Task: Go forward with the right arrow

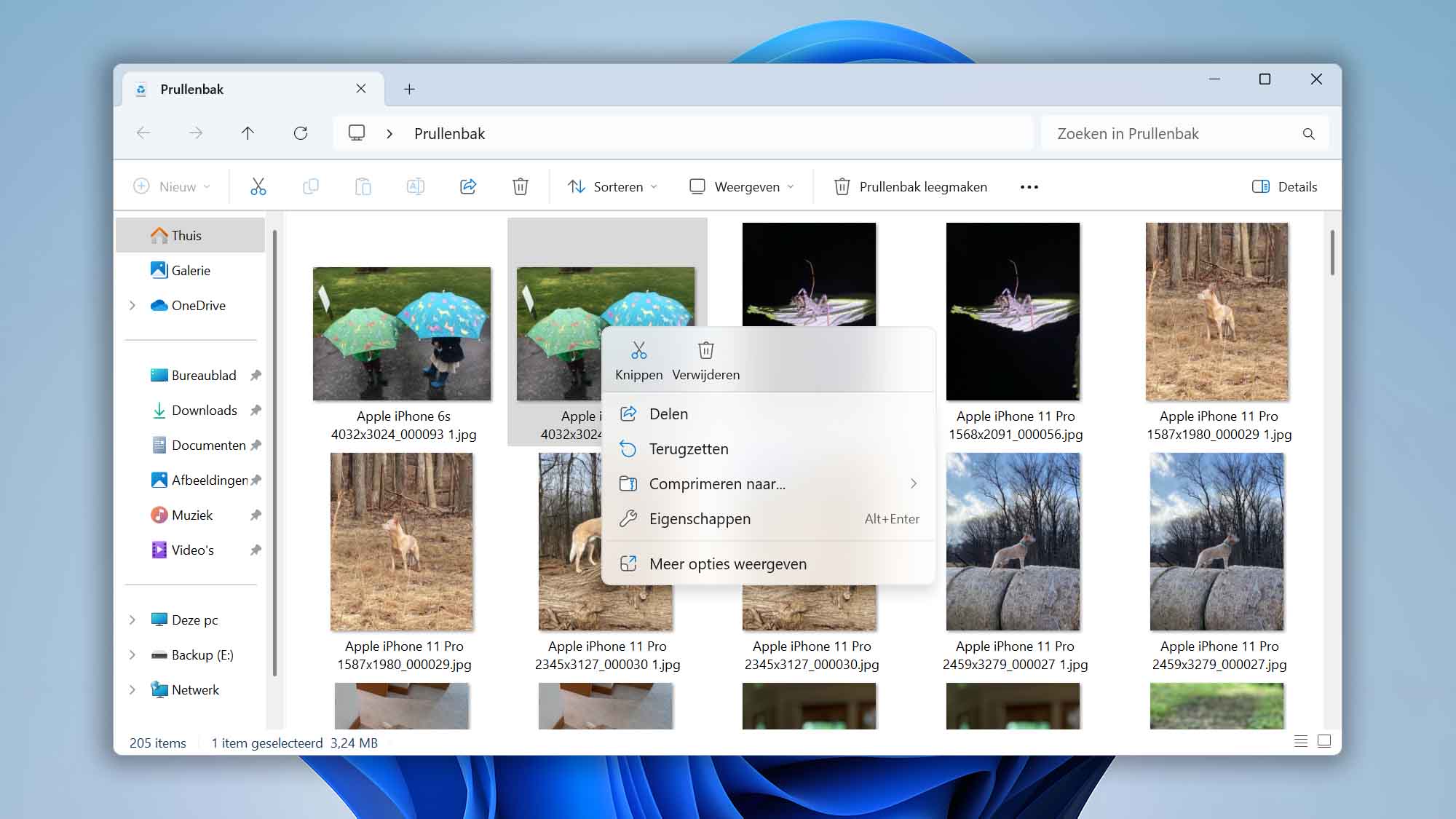Action: click(x=196, y=133)
